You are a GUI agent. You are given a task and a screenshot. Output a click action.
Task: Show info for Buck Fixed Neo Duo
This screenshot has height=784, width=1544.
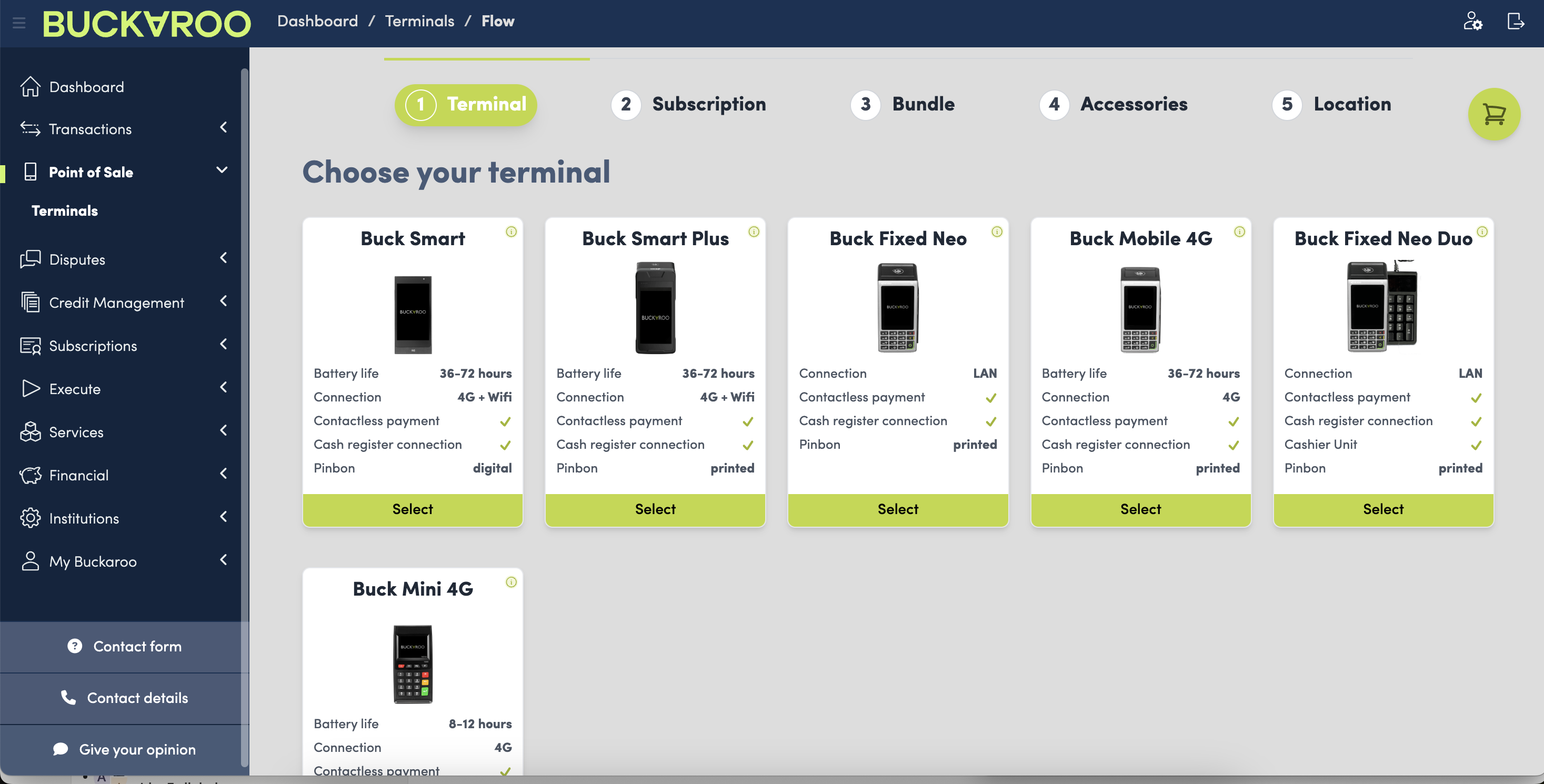click(1482, 232)
